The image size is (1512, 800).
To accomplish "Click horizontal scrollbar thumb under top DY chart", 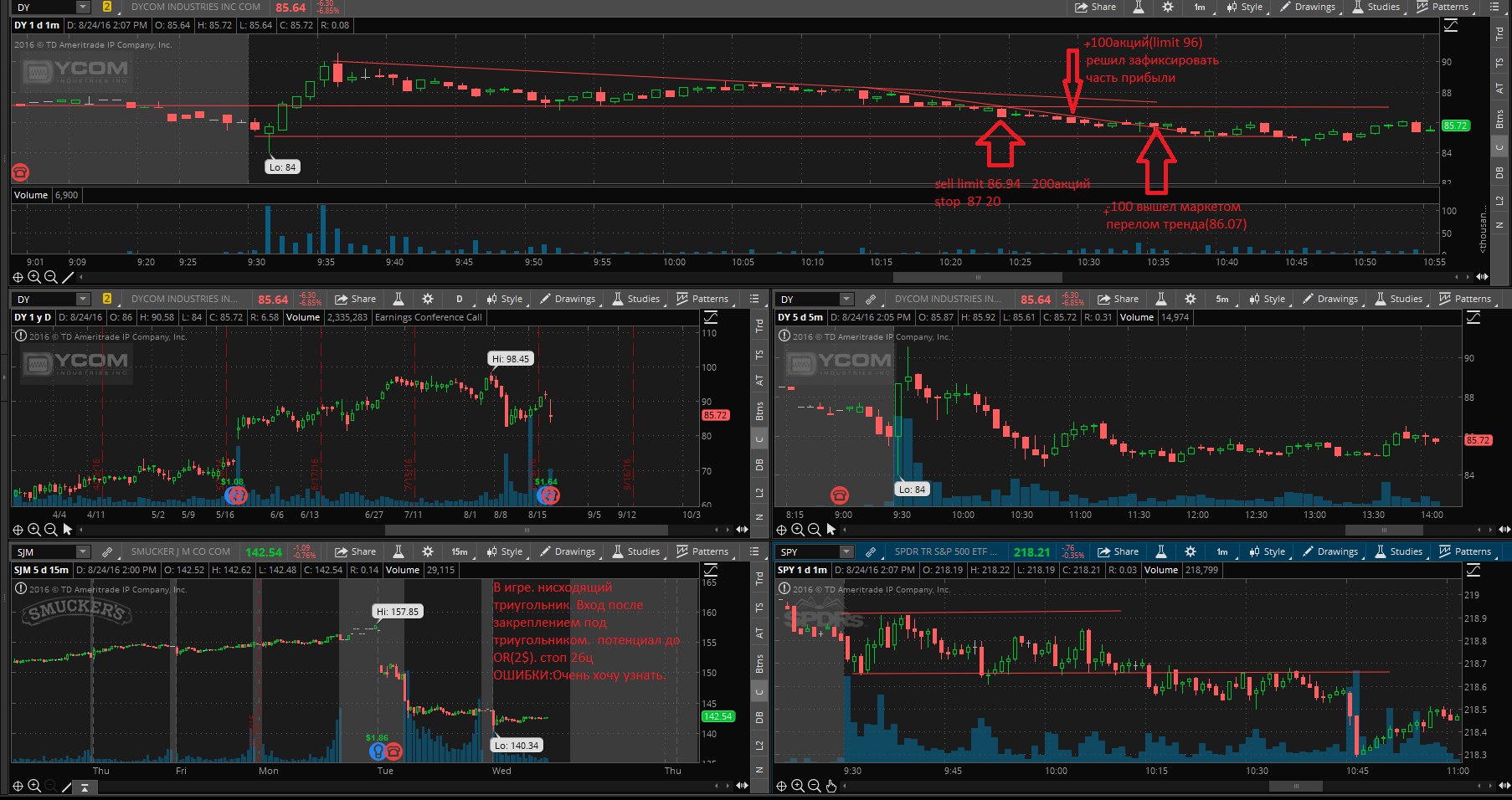I will [978, 277].
